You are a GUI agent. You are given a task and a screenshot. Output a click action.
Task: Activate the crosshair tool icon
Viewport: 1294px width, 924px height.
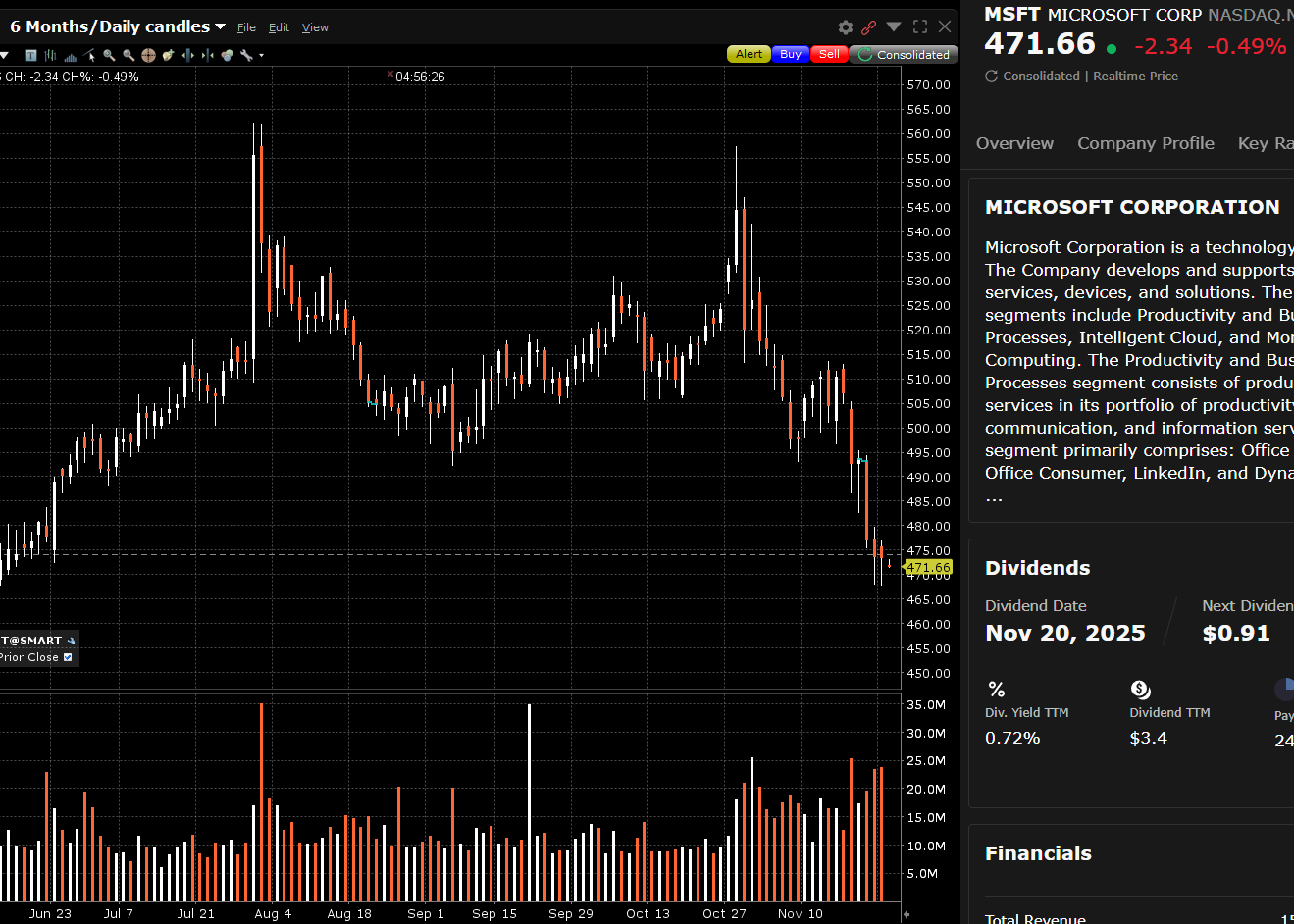point(148,55)
